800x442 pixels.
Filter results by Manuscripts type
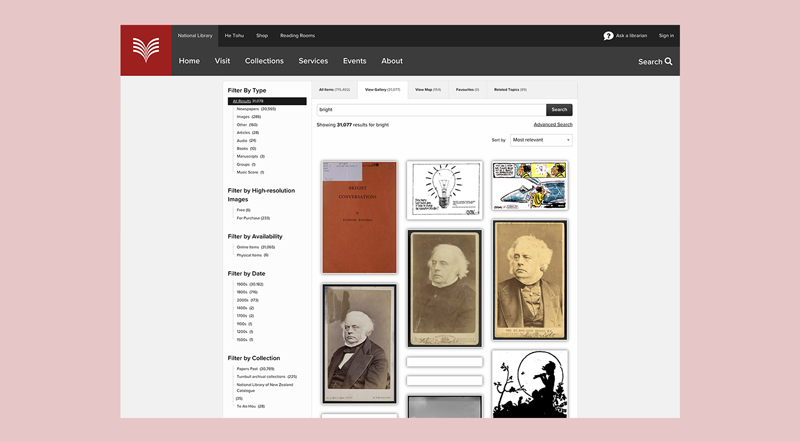click(251, 157)
